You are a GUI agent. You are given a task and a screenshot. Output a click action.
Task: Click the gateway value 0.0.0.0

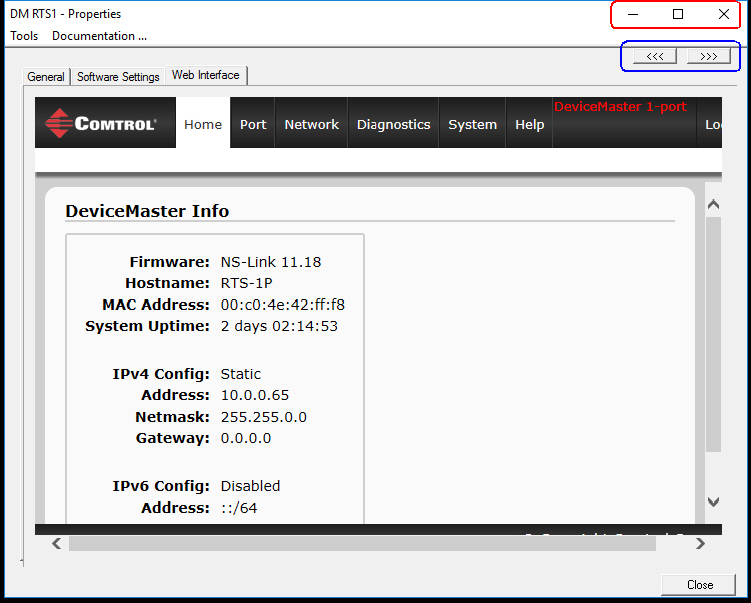[246, 438]
